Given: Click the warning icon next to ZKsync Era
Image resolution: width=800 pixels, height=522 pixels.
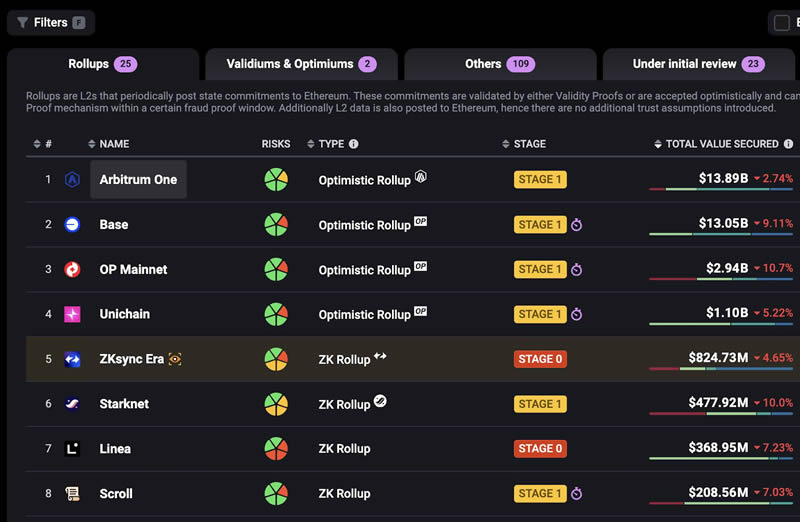Looking at the screenshot, I should coord(175,359).
